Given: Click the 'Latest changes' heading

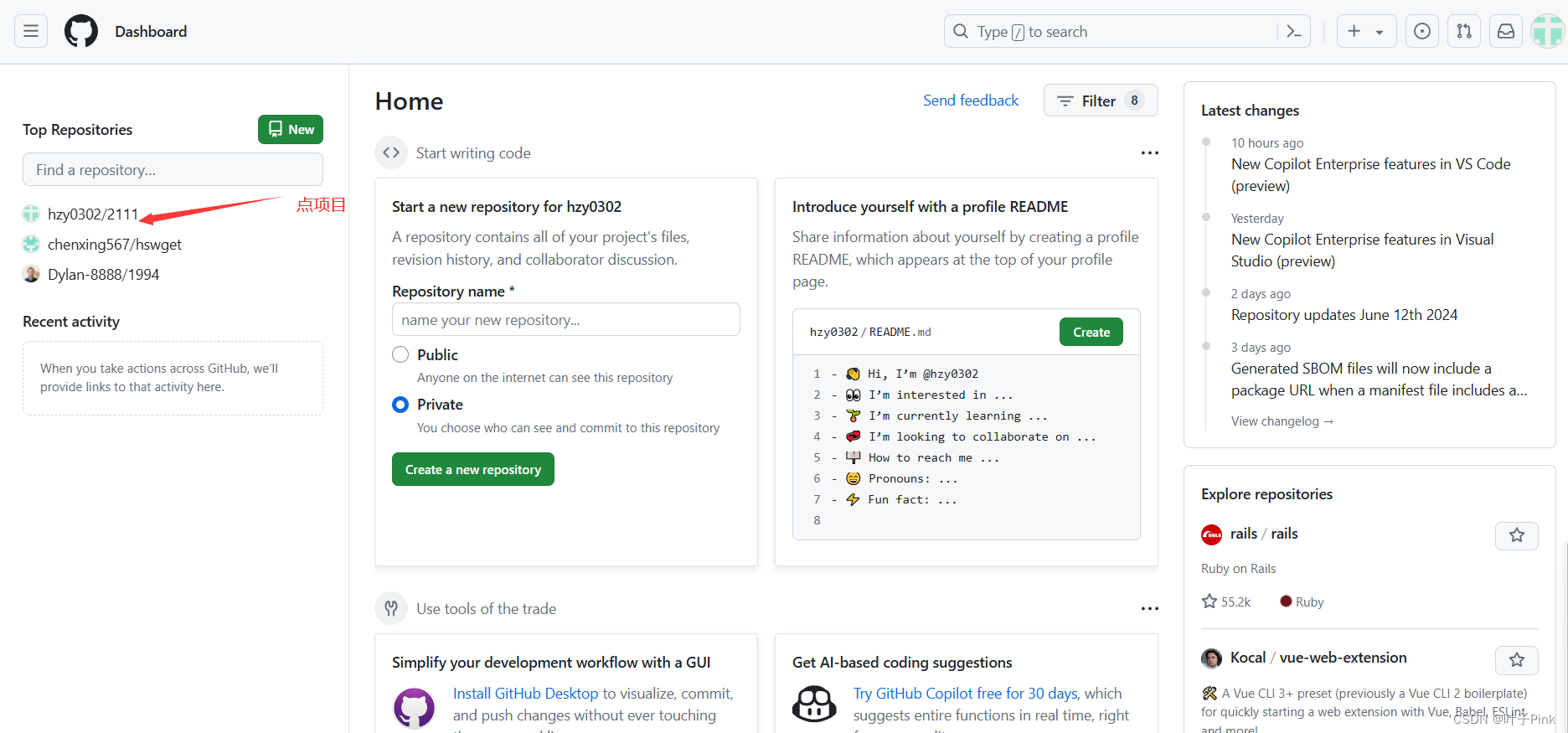Looking at the screenshot, I should (1250, 111).
